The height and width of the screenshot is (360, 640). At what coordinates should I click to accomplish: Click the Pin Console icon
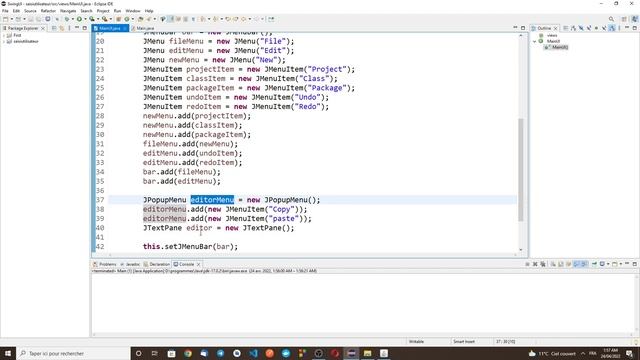(x=594, y=264)
